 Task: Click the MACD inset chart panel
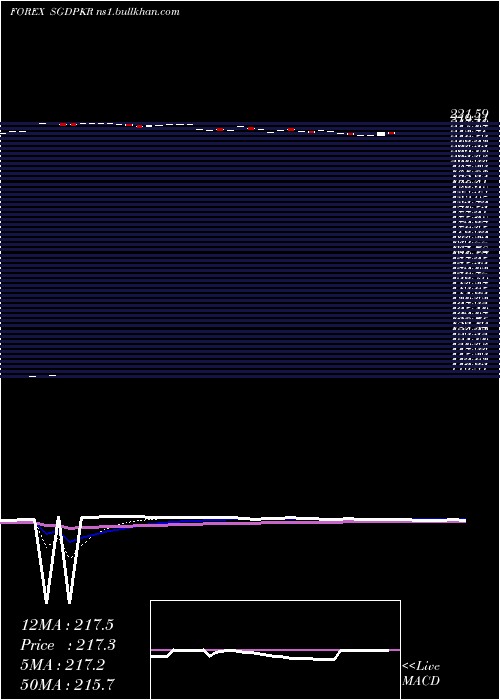pos(275,650)
